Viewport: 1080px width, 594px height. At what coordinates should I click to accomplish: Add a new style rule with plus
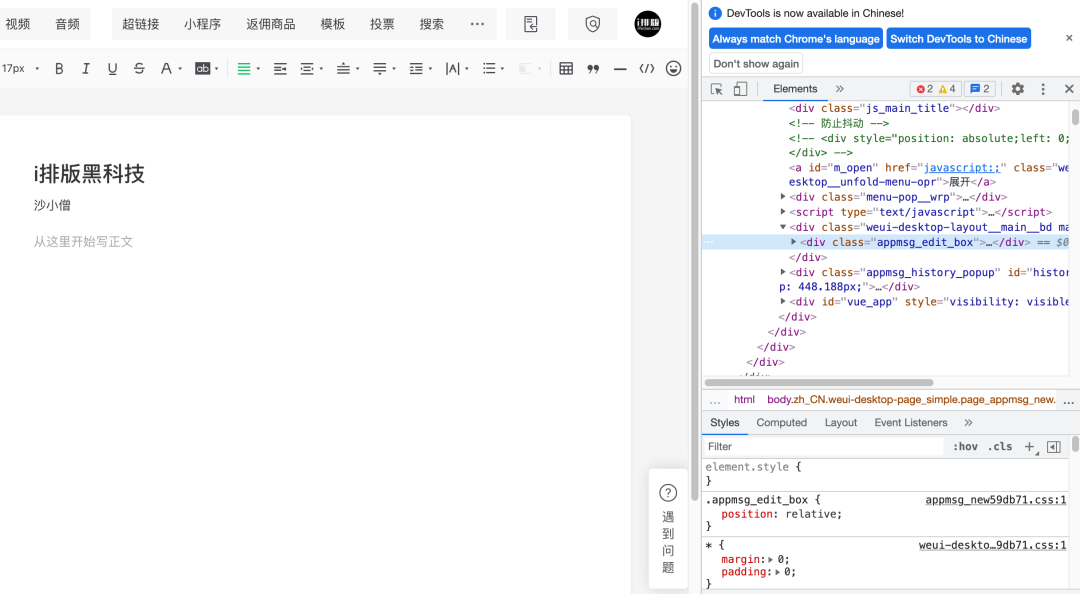(1030, 447)
